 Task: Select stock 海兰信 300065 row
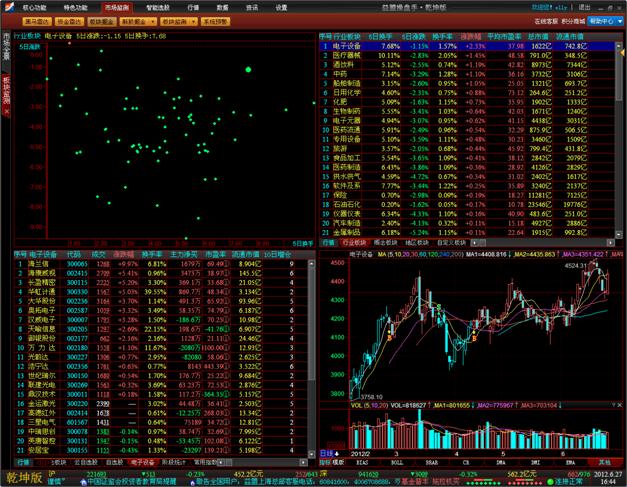pos(161,264)
